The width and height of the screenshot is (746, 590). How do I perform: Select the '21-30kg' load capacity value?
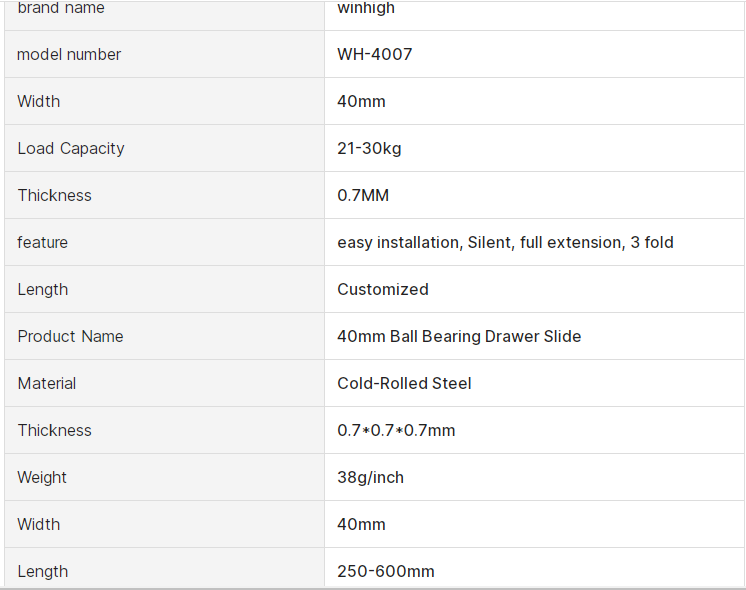click(369, 149)
